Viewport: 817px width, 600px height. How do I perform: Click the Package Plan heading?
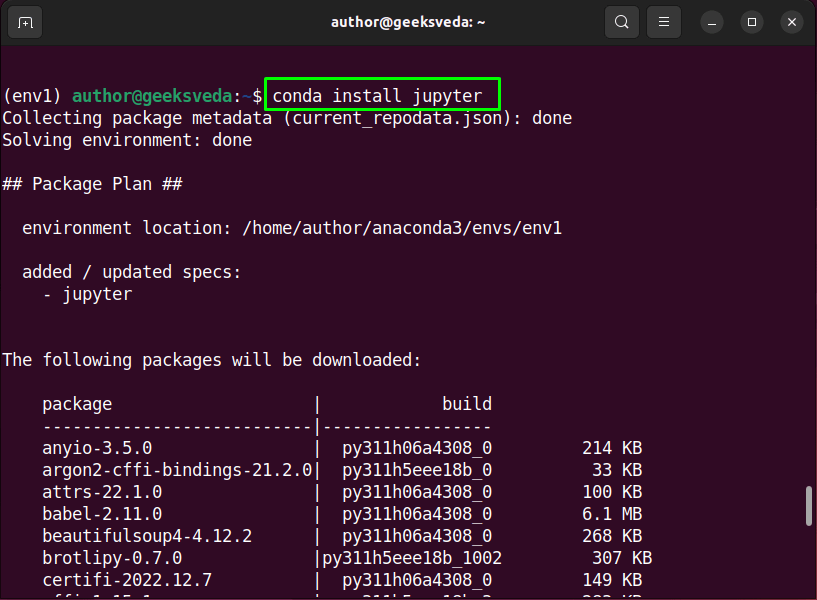(x=96, y=183)
